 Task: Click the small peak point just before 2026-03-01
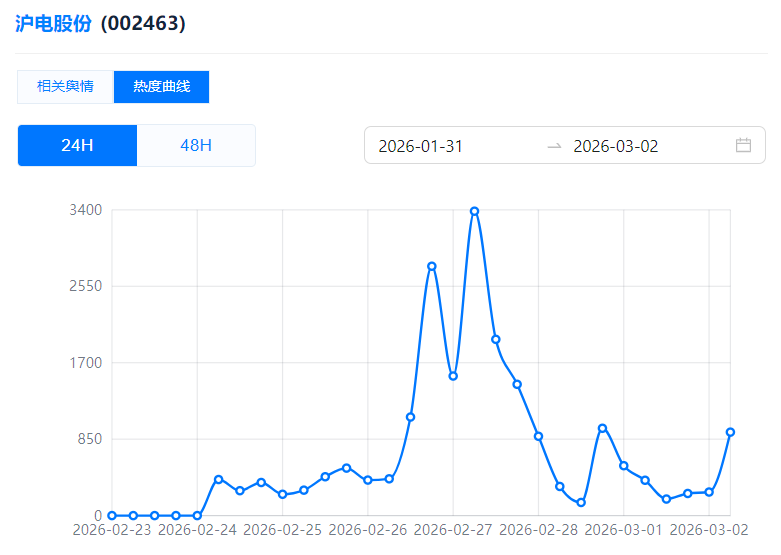tap(602, 428)
